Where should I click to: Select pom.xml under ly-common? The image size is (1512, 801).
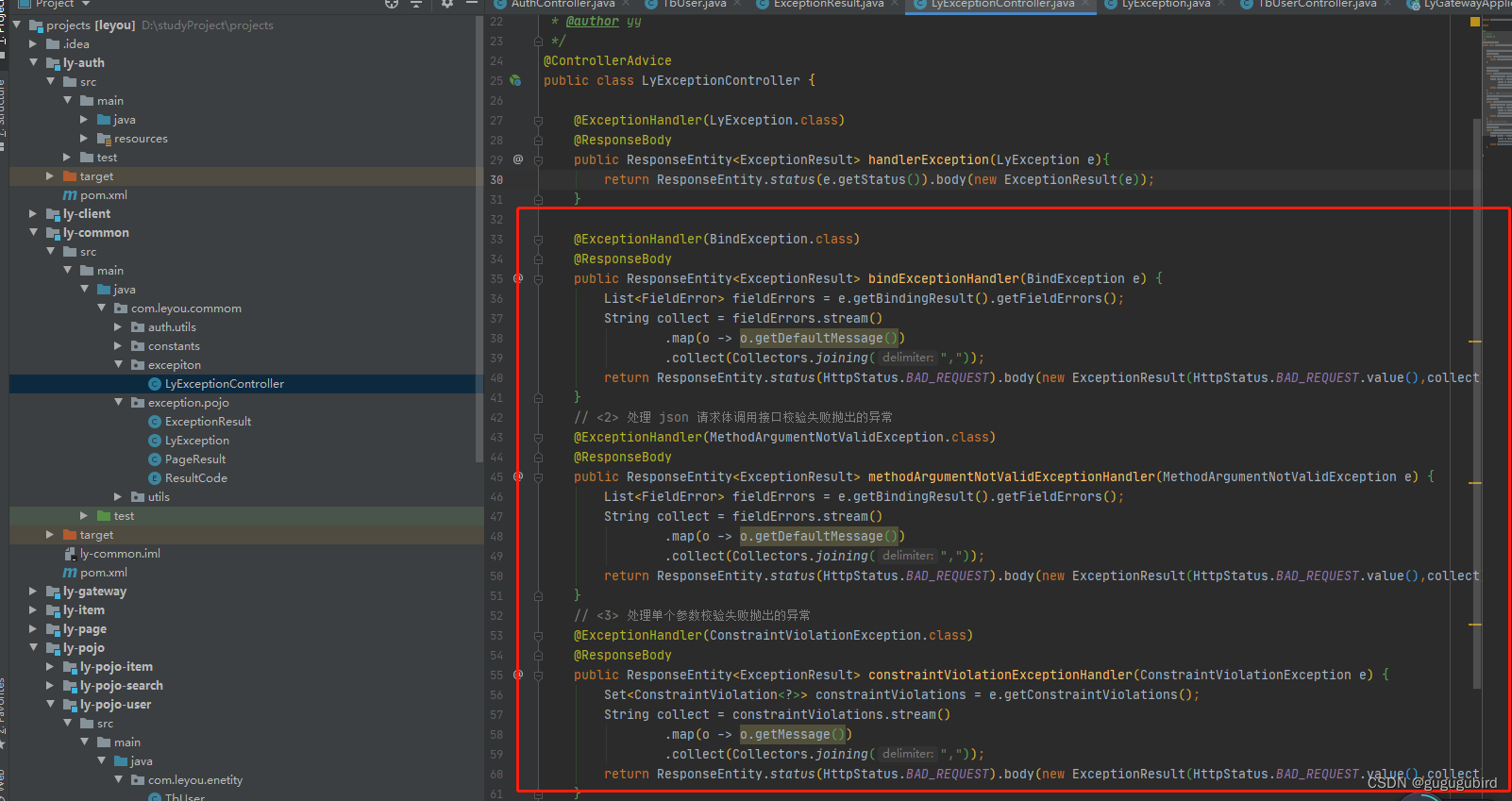[x=104, y=573]
